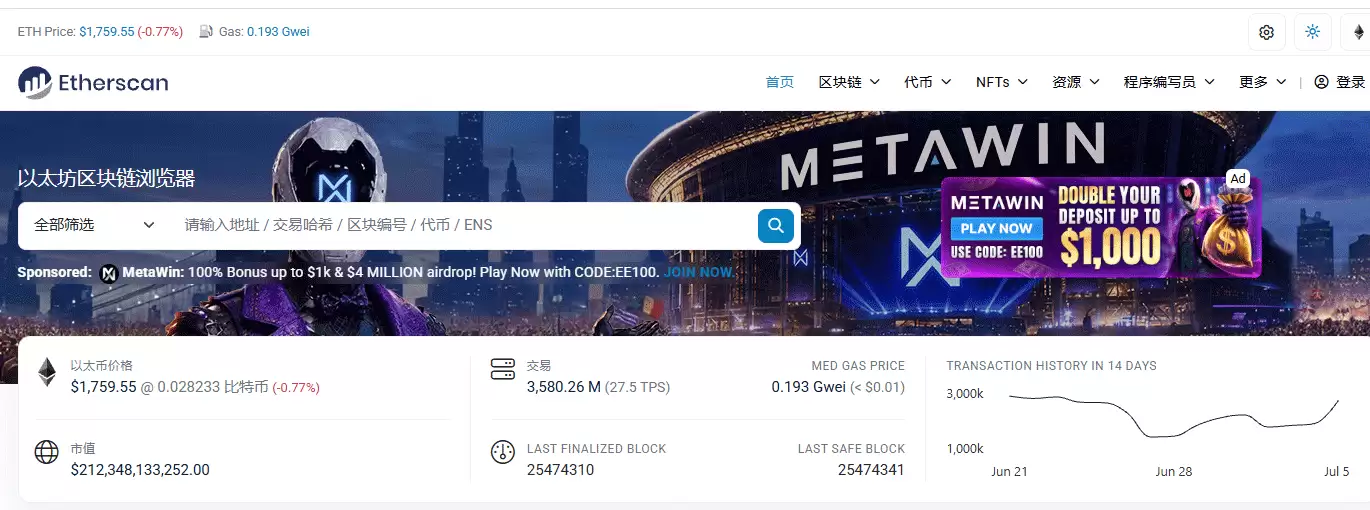1370x510 pixels.
Task: Click the Etherscan logo
Action: [93, 83]
